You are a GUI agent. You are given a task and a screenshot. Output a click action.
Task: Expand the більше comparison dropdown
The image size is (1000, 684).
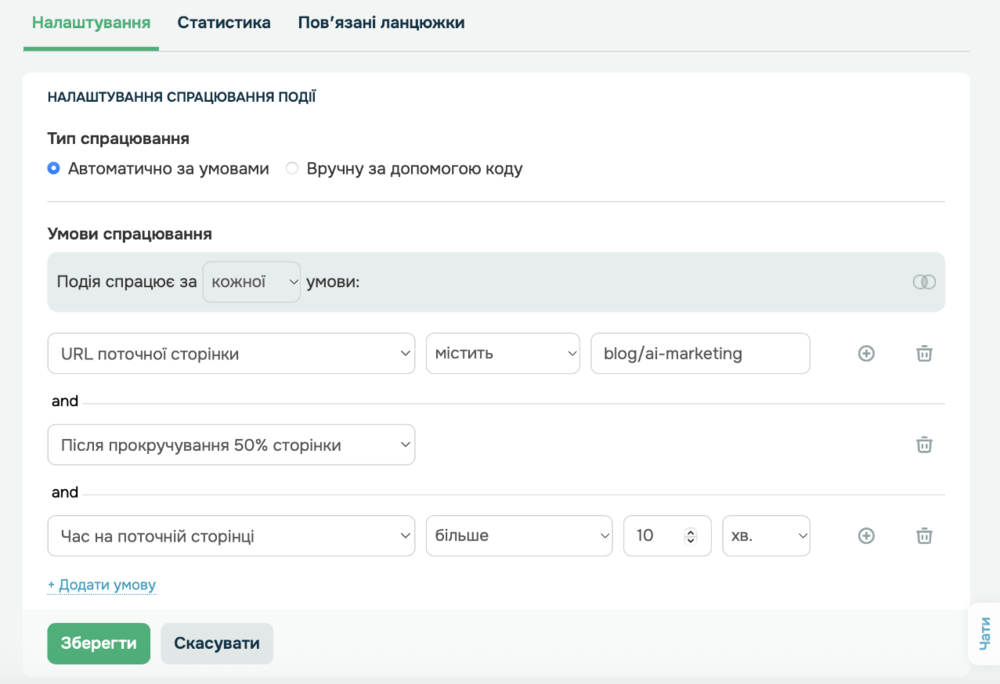tap(518, 536)
